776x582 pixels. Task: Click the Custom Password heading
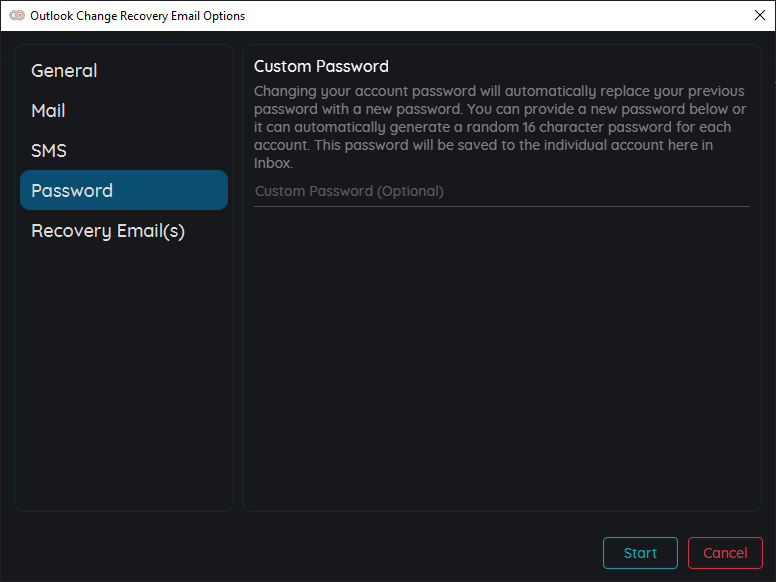(x=321, y=66)
